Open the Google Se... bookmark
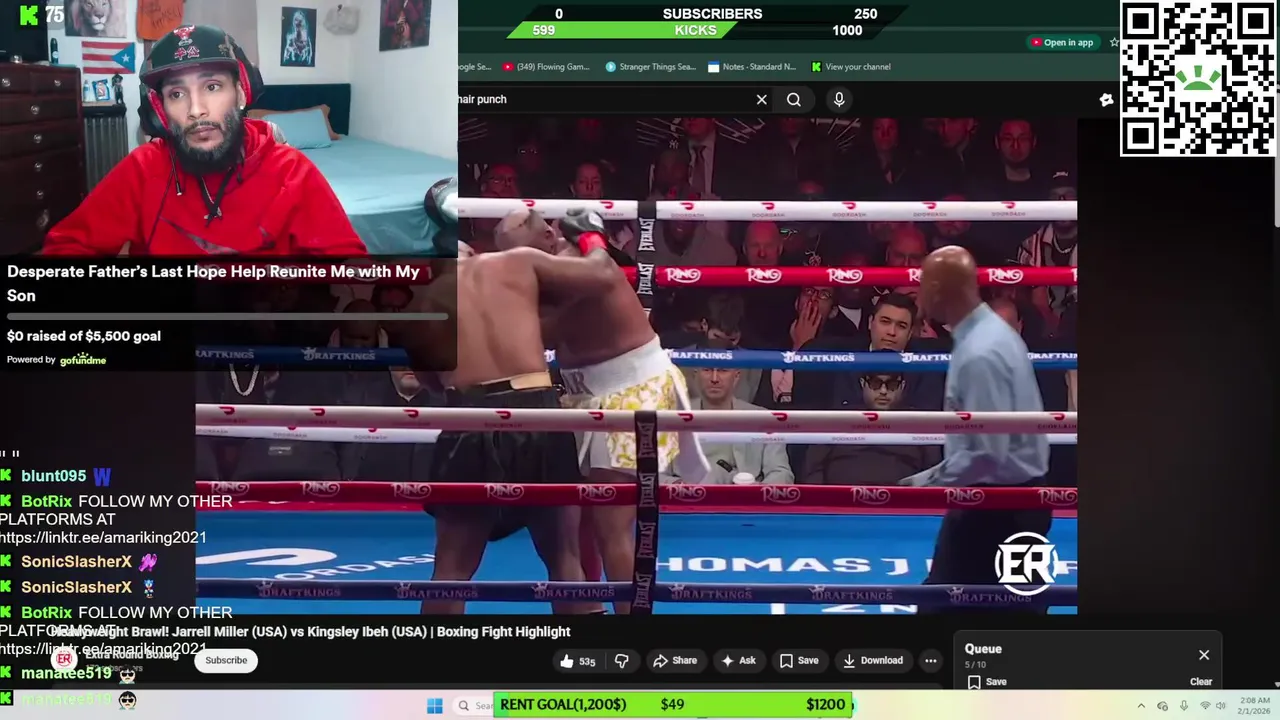Image resolution: width=1280 pixels, height=720 pixels. (x=475, y=67)
